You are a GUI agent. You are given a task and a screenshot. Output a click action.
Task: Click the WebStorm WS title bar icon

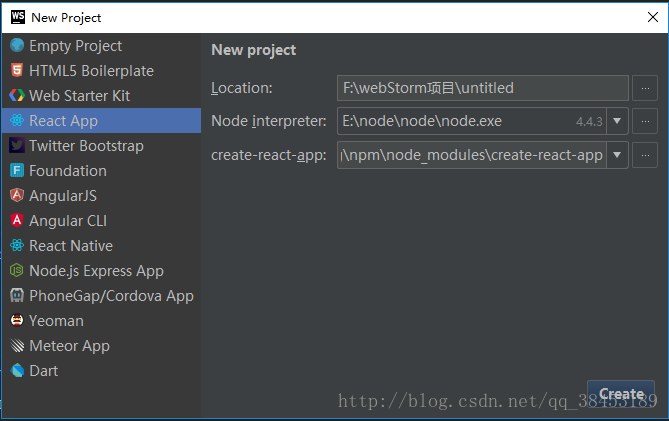[x=18, y=17]
